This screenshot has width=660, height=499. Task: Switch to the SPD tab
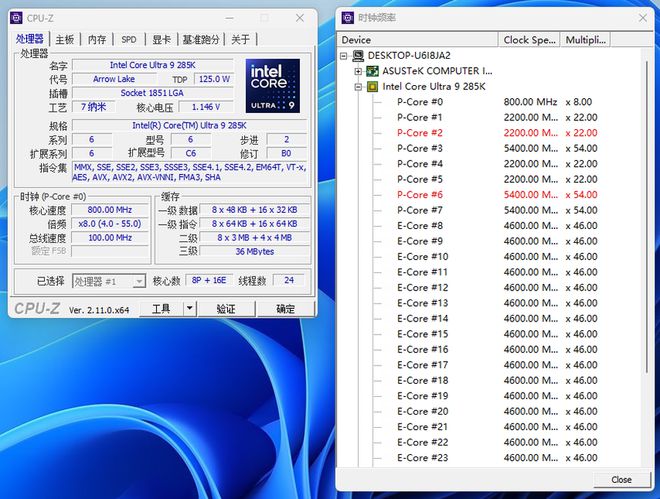pyautogui.click(x=129, y=40)
